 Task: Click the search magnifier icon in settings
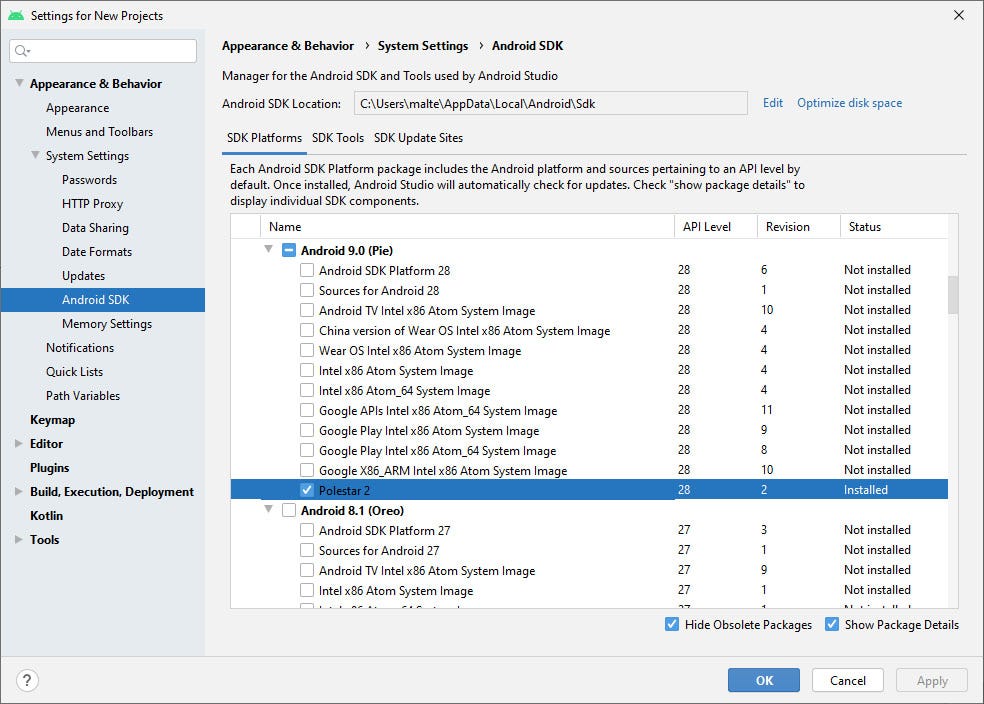(x=22, y=51)
